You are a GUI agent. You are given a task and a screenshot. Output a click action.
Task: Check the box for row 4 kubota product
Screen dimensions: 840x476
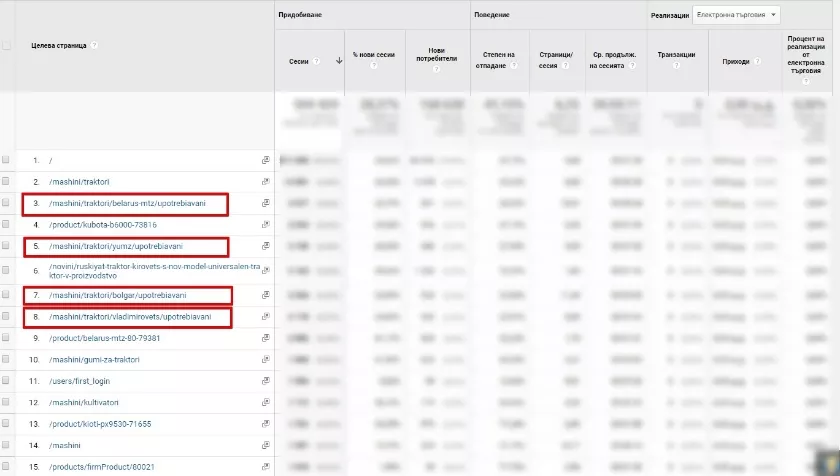coord(5,224)
